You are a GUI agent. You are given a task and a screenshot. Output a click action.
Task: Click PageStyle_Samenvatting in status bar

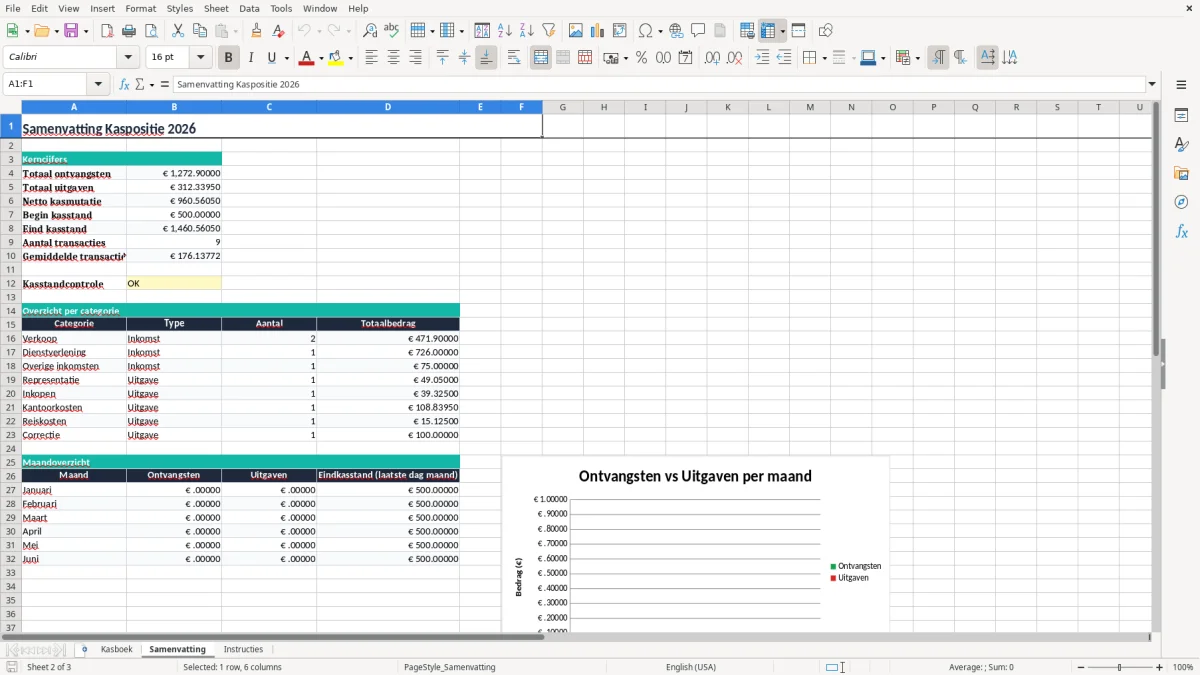click(449, 667)
